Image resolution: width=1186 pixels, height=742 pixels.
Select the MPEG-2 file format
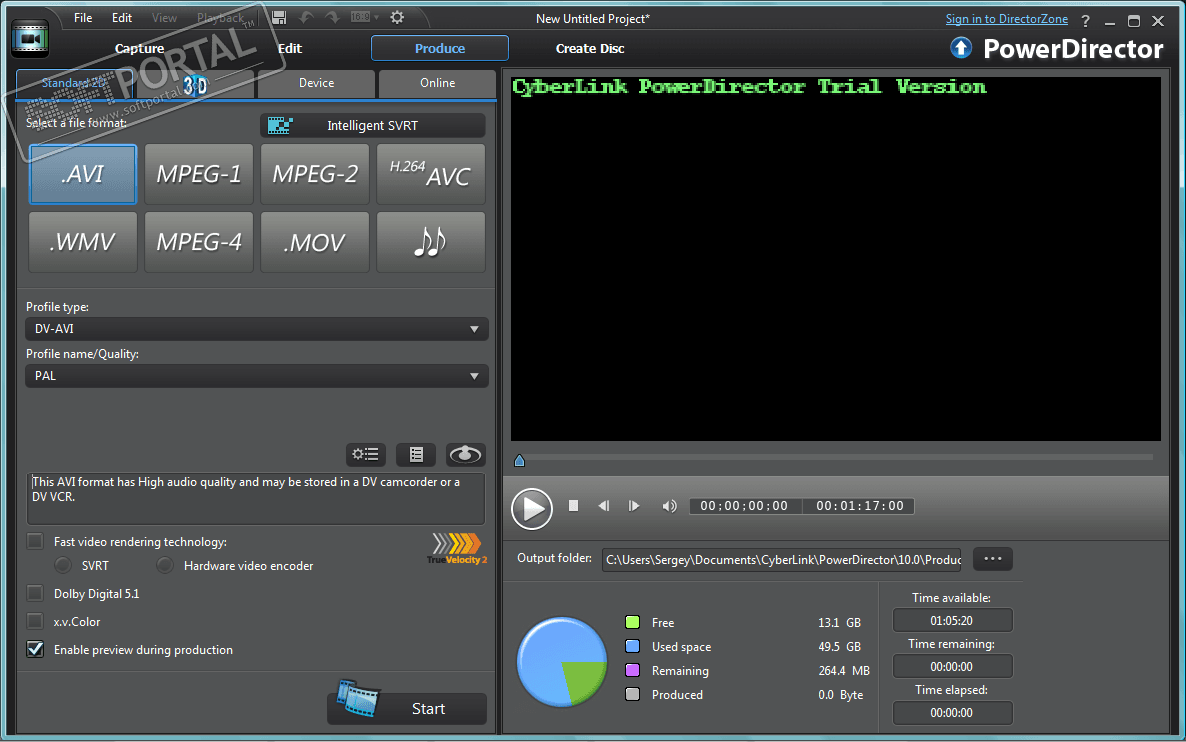tap(315, 174)
